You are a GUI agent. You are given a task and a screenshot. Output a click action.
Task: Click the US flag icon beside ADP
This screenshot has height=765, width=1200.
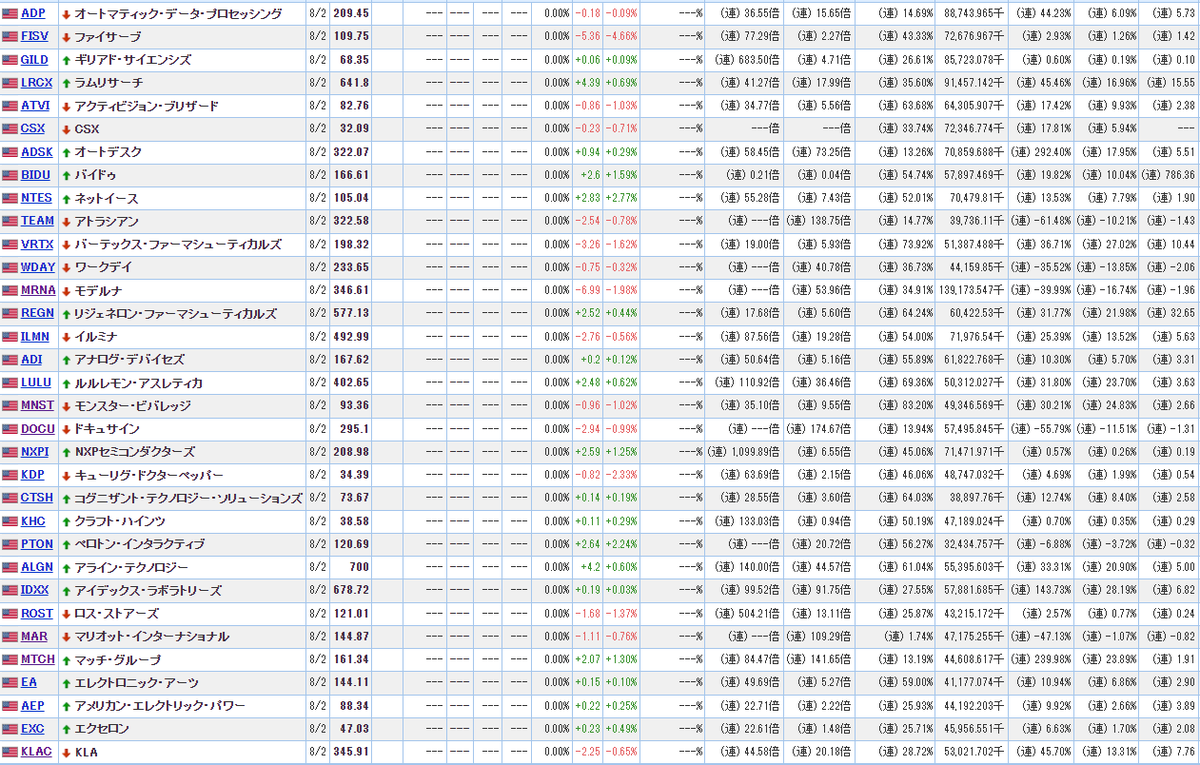point(10,14)
